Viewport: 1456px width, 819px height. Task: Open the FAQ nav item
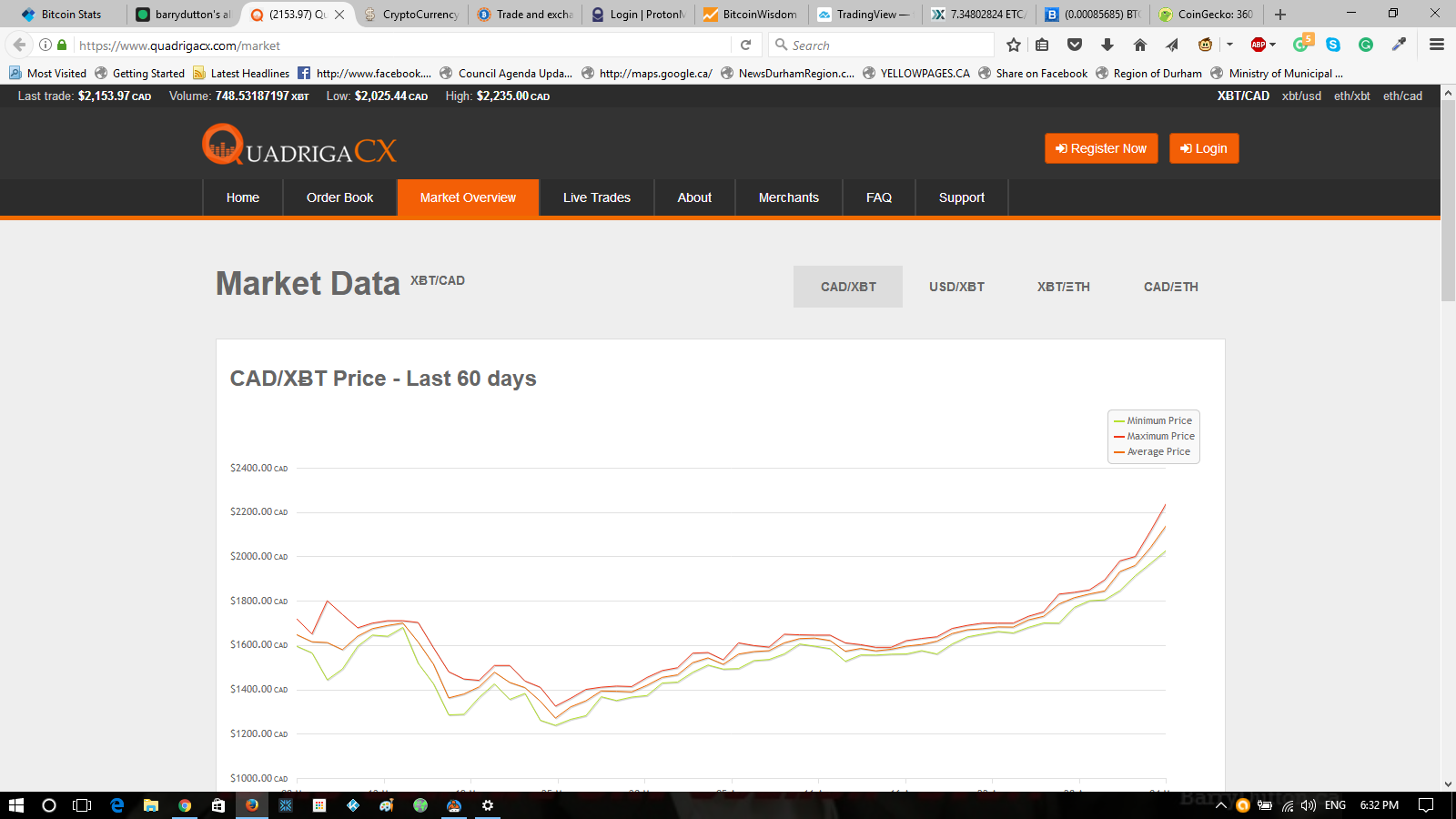879,197
